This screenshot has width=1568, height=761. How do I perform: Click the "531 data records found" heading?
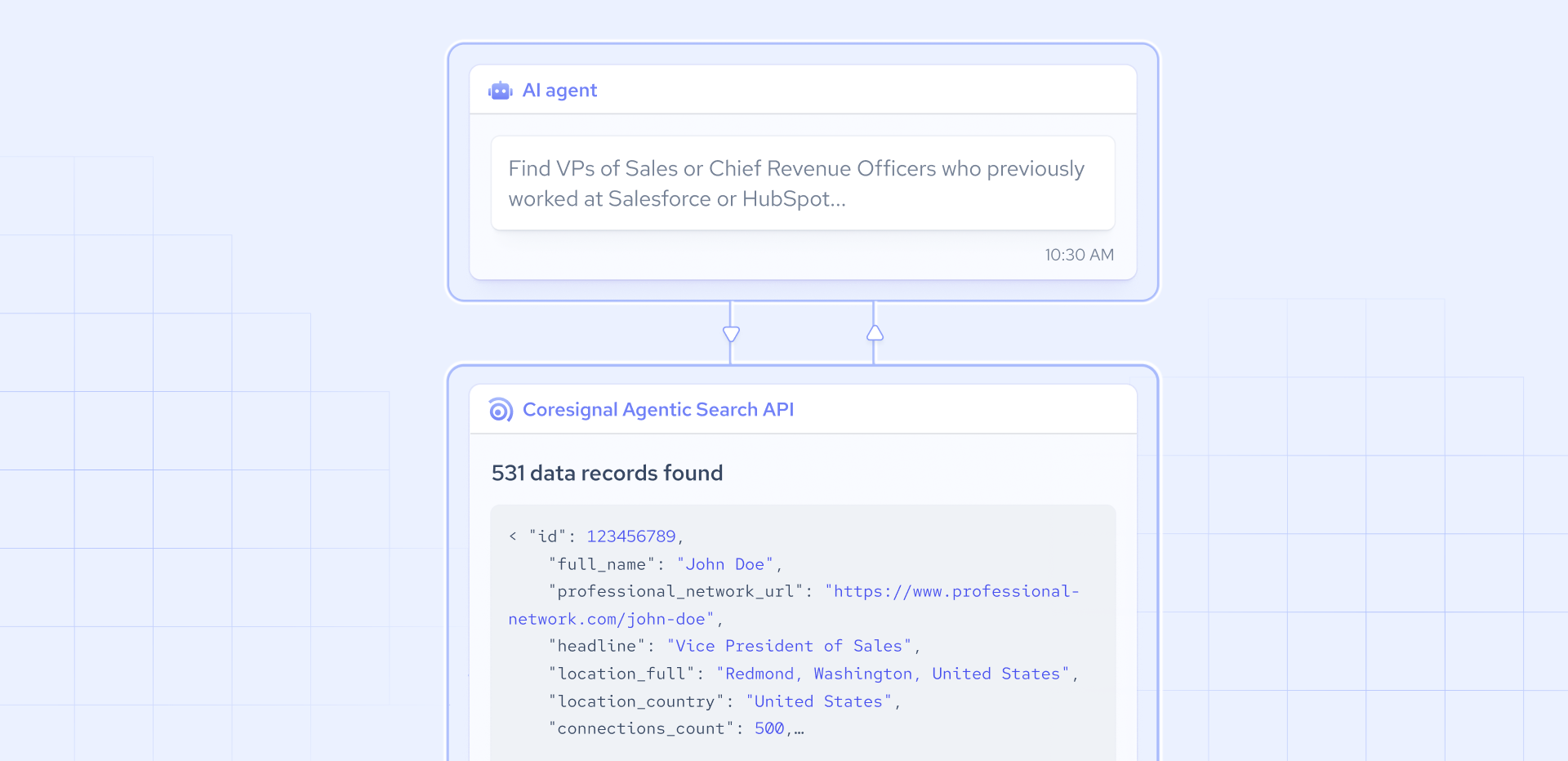607,473
